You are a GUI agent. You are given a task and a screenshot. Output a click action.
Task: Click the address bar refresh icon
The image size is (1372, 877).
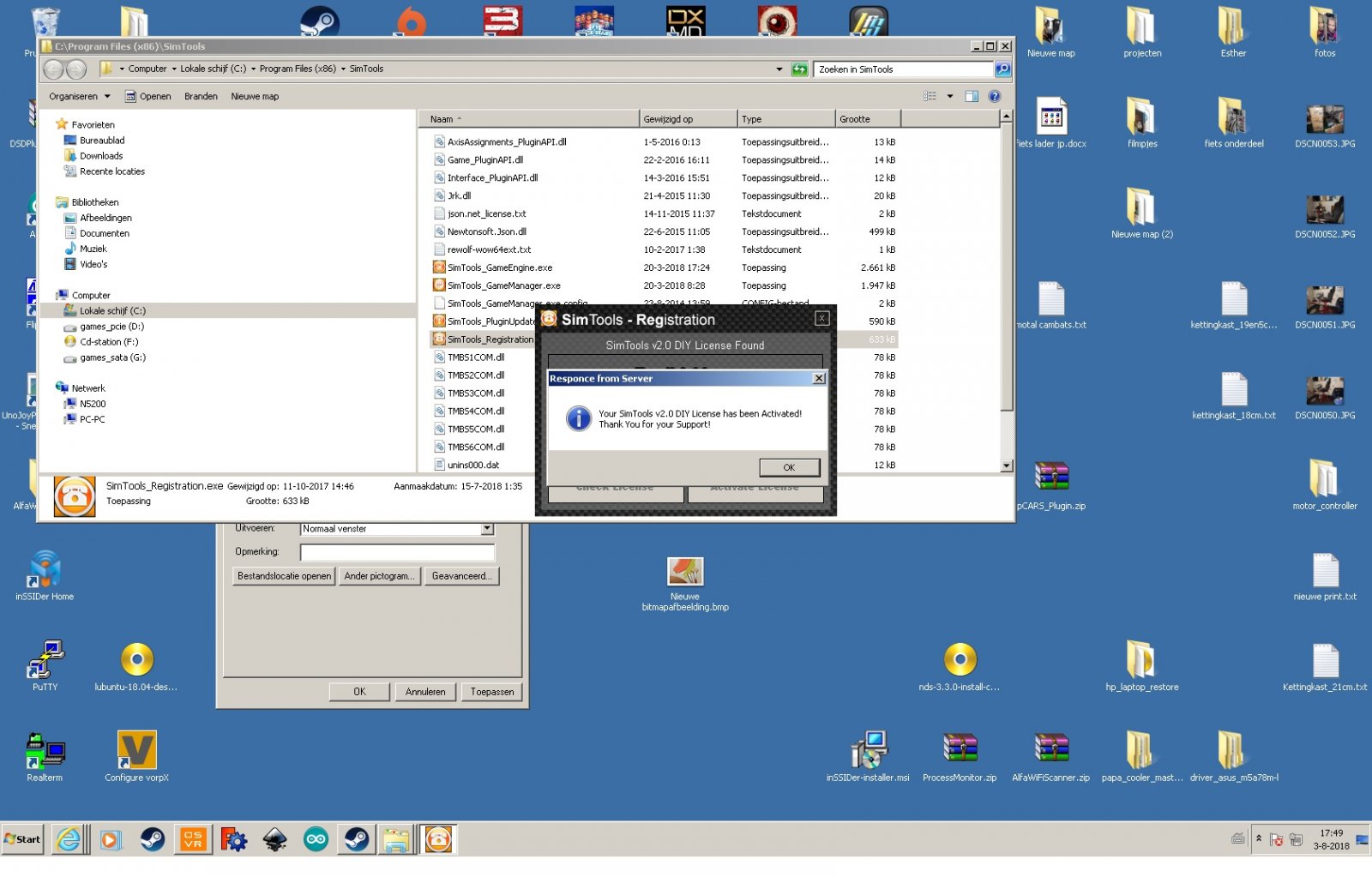coord(799,69)
